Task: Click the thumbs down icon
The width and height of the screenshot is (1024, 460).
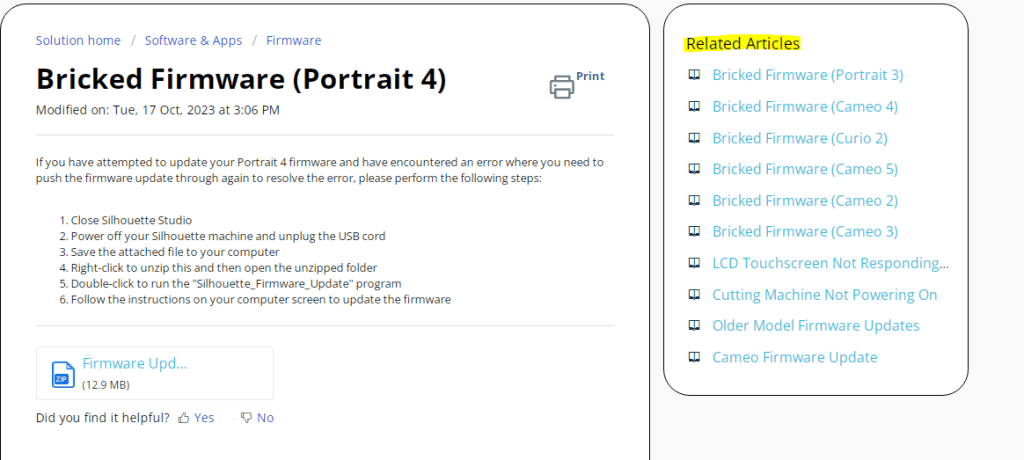Action: [246, 418]
